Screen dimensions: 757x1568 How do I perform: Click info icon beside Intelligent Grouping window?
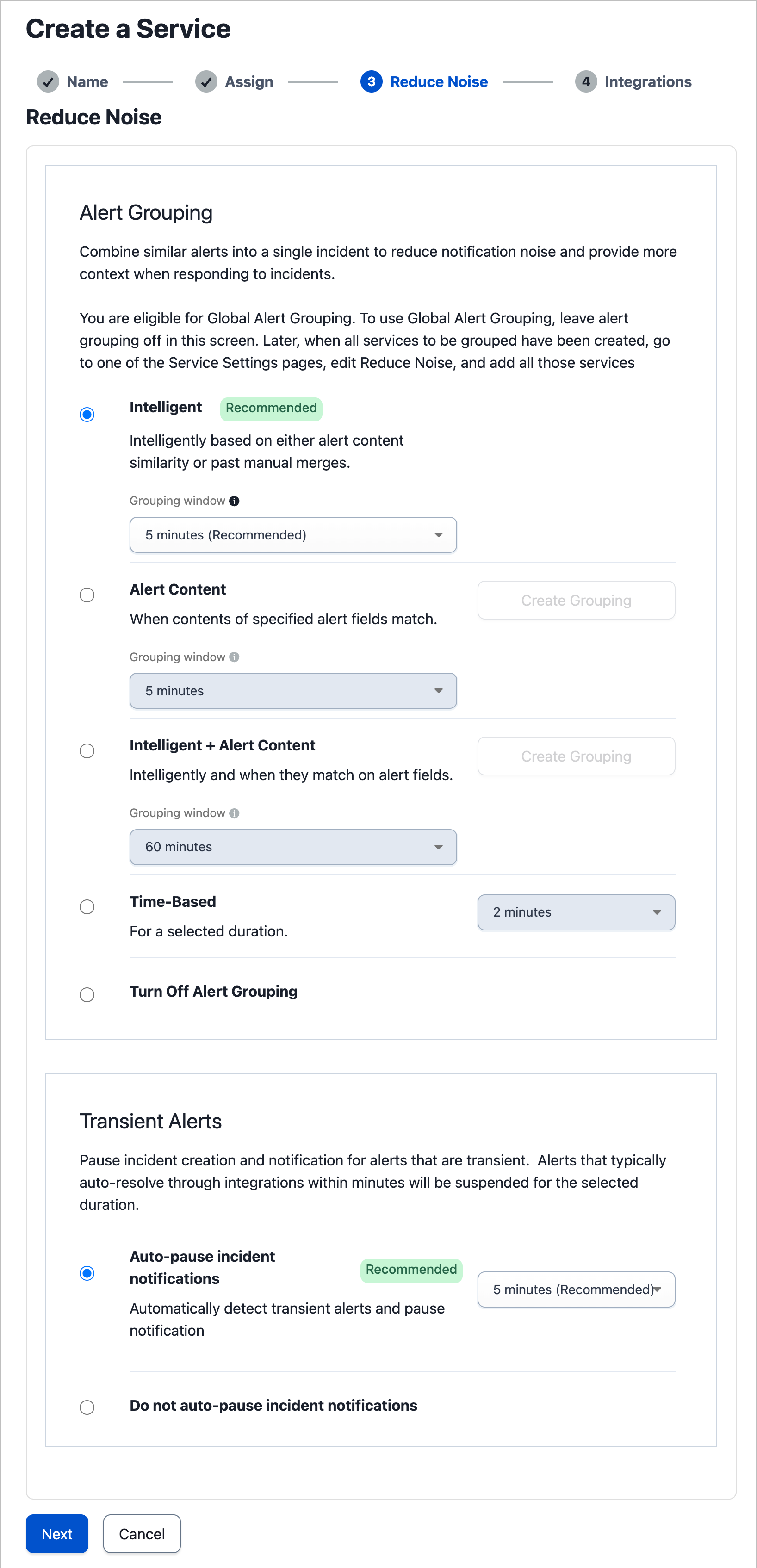point(234,501)
